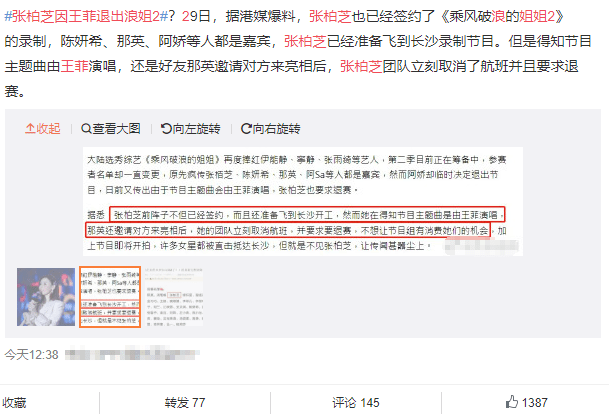
Task: Click the 查看大图 text label
Action: (116, 129)
